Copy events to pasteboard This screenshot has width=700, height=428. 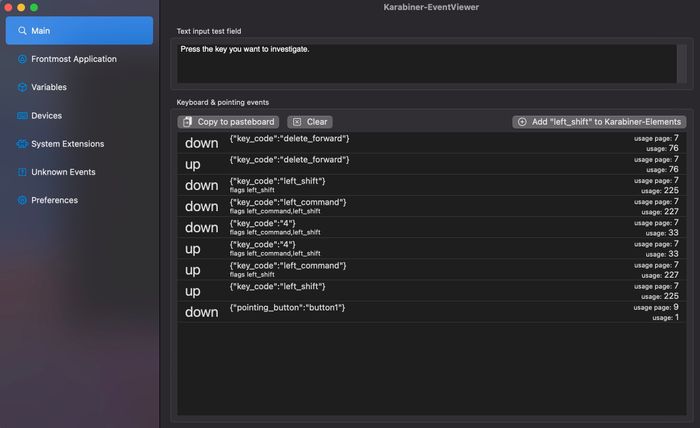pos(228,122)
